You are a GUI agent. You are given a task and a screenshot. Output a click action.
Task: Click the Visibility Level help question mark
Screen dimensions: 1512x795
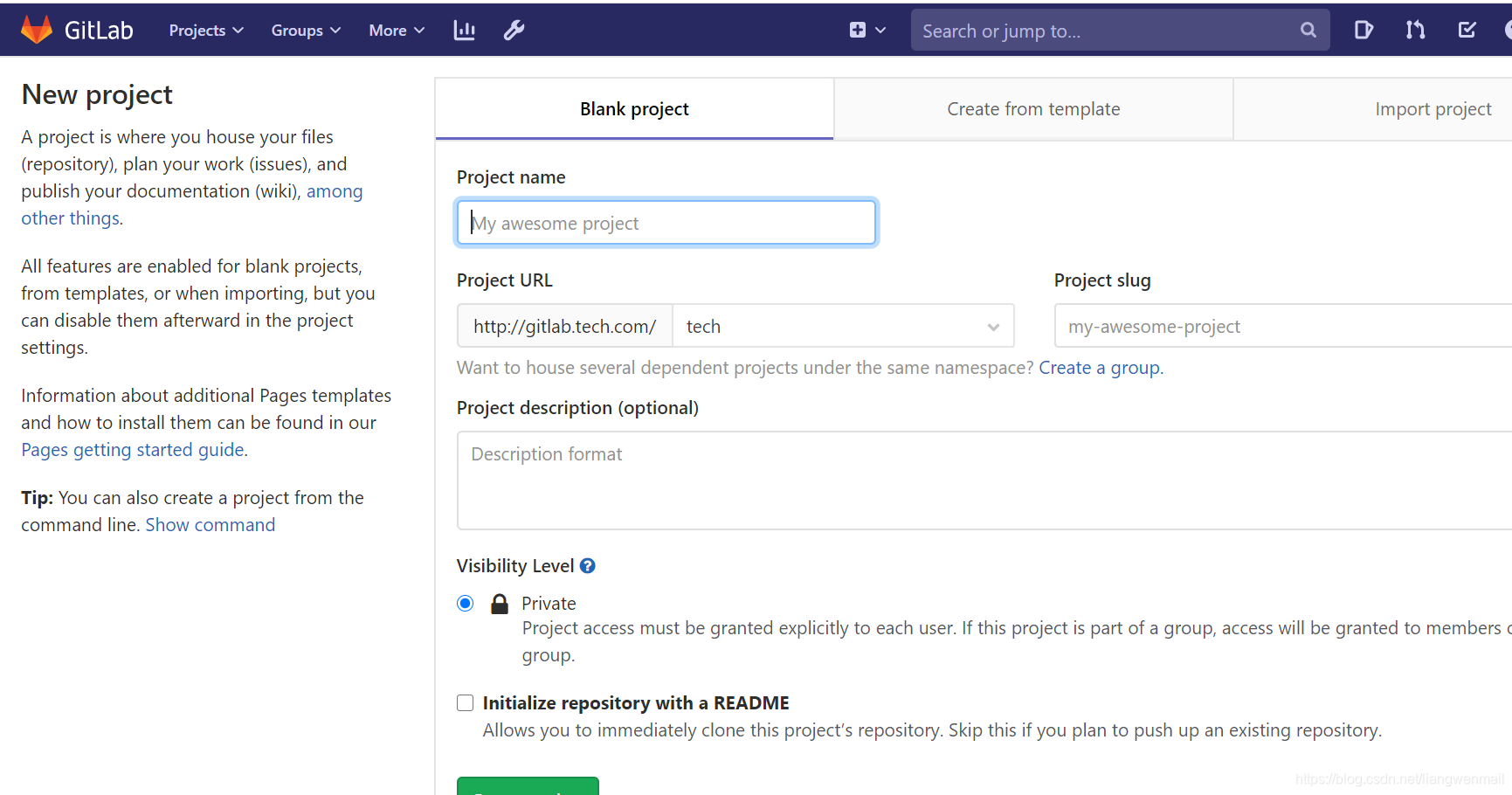coord(587,565)
